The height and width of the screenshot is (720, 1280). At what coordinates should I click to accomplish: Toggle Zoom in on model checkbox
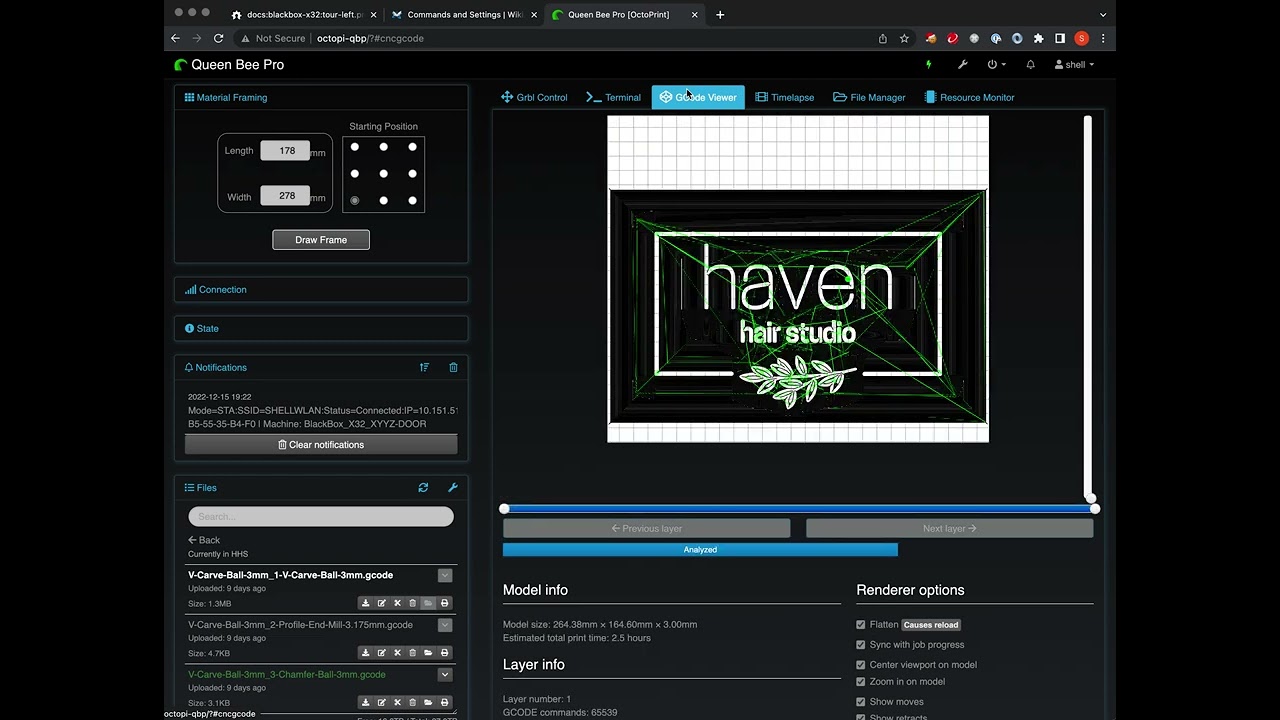861,682
